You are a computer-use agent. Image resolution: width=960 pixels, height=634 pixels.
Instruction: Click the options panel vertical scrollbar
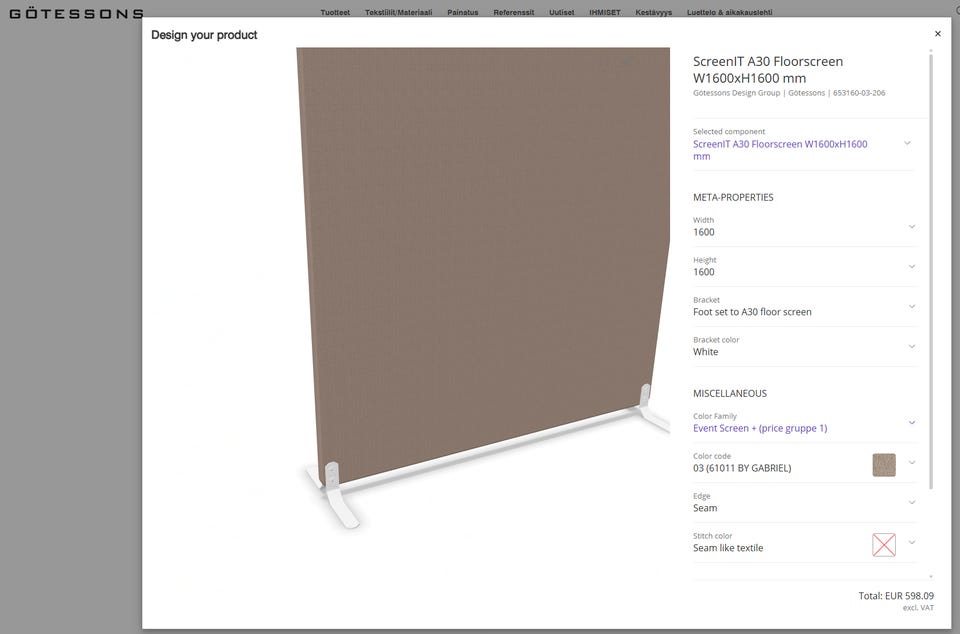click(x=931, y=272)
